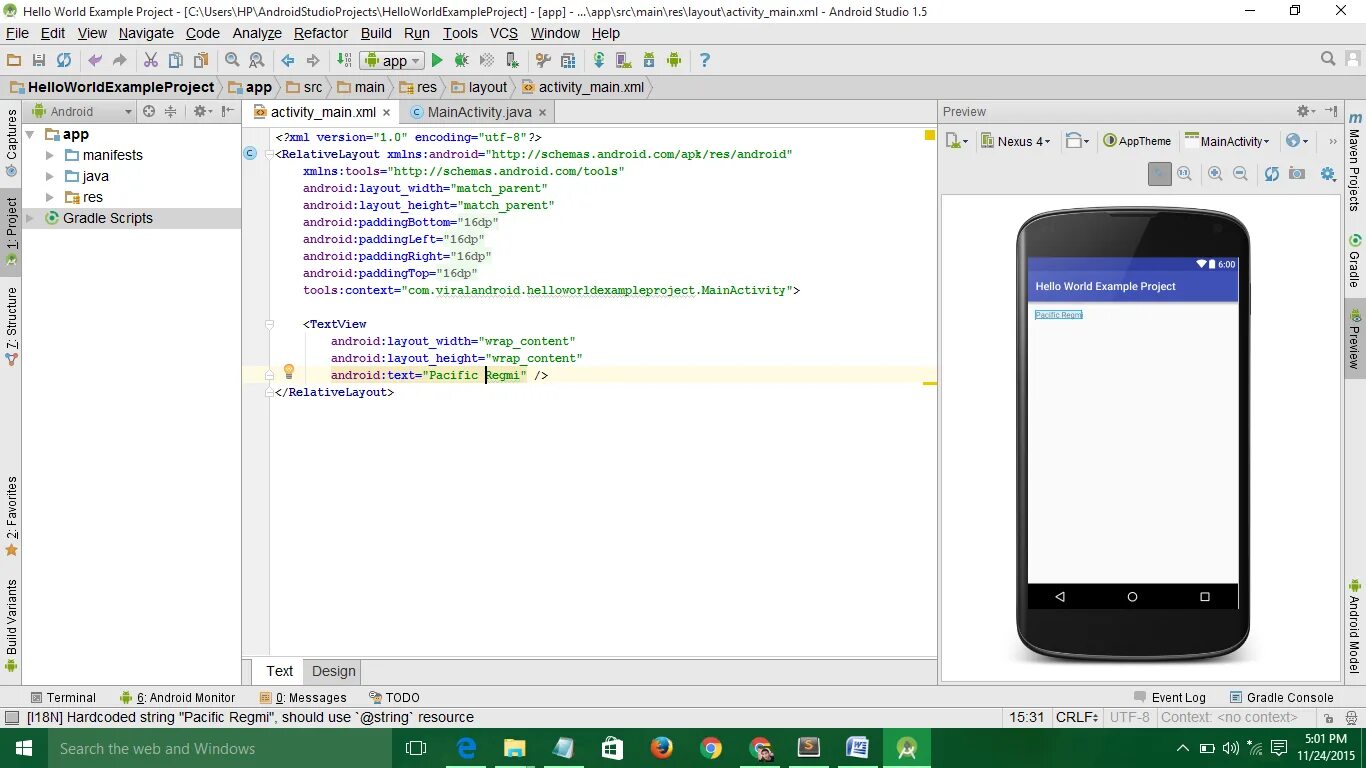Run the app with the green play icon

(x=437, y=60)
